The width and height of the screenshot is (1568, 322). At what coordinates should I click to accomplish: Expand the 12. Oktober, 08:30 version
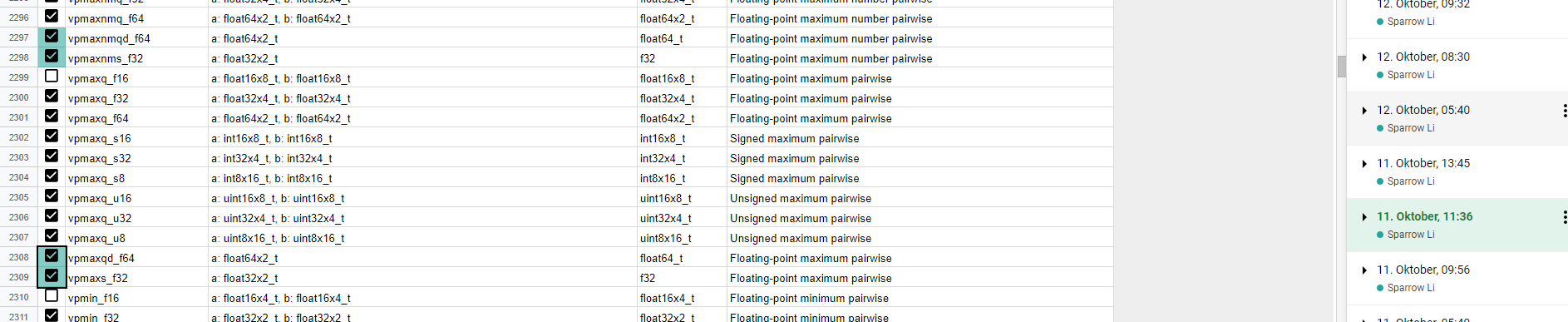[x=1364, y=57]
